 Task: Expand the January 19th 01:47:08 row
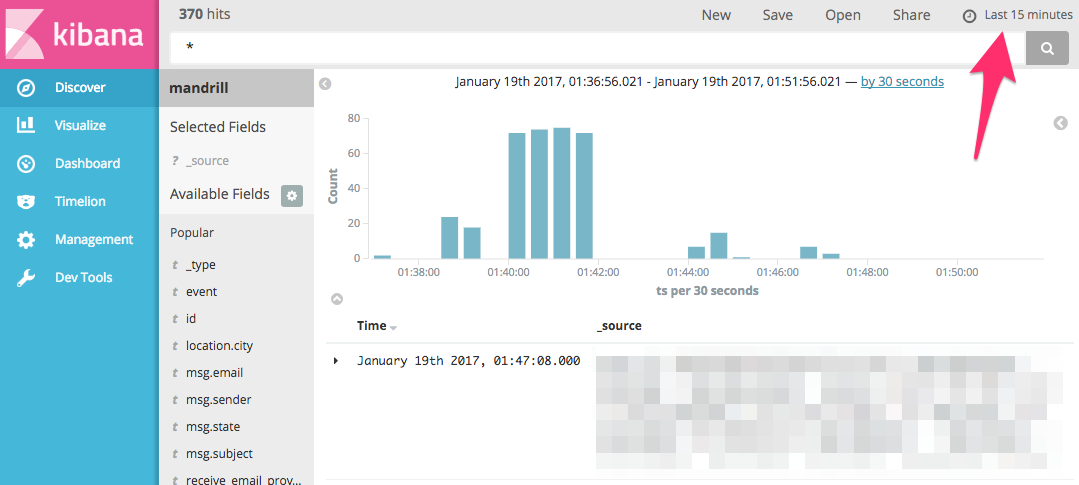(336, 360)
